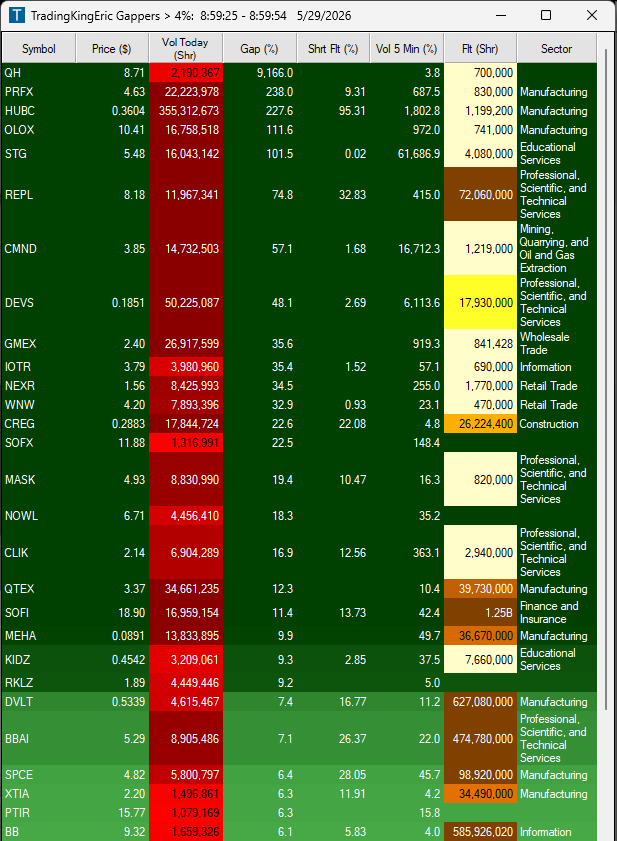Select the CMND symbol
The image size is (617, 841).
pos(21,249)
